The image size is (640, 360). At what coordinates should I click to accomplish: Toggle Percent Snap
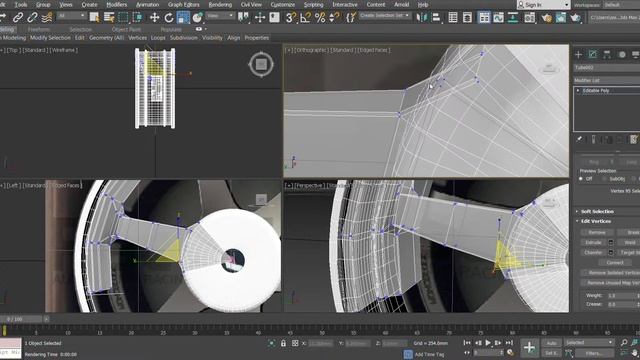tap(320, 17)
